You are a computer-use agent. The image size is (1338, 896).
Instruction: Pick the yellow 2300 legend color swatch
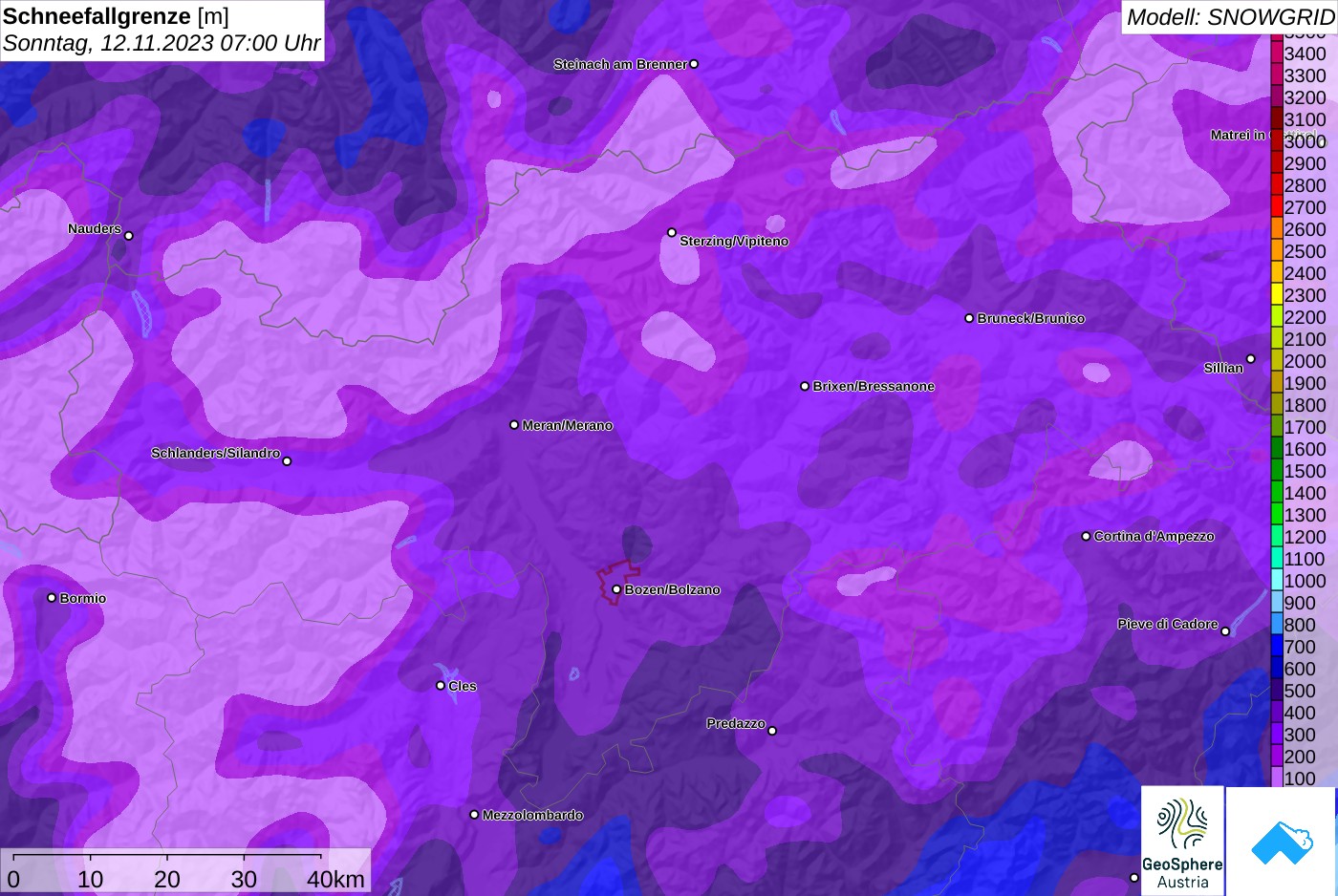(x=1276, y=295)
